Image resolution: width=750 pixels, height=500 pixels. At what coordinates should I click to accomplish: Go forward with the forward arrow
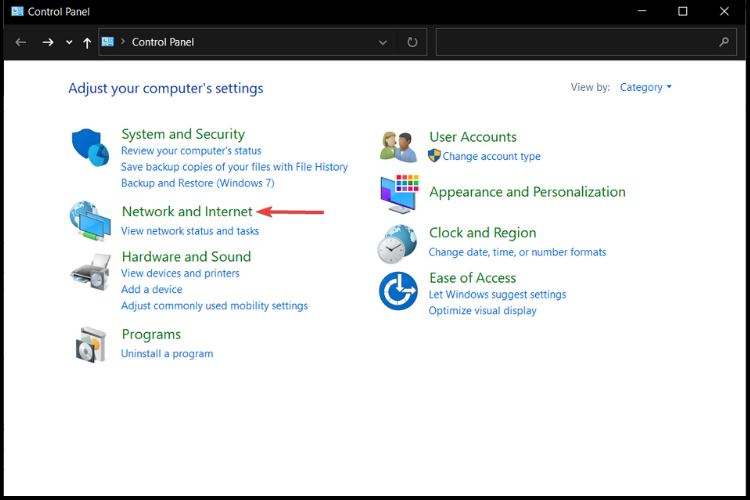coord(47,42)
